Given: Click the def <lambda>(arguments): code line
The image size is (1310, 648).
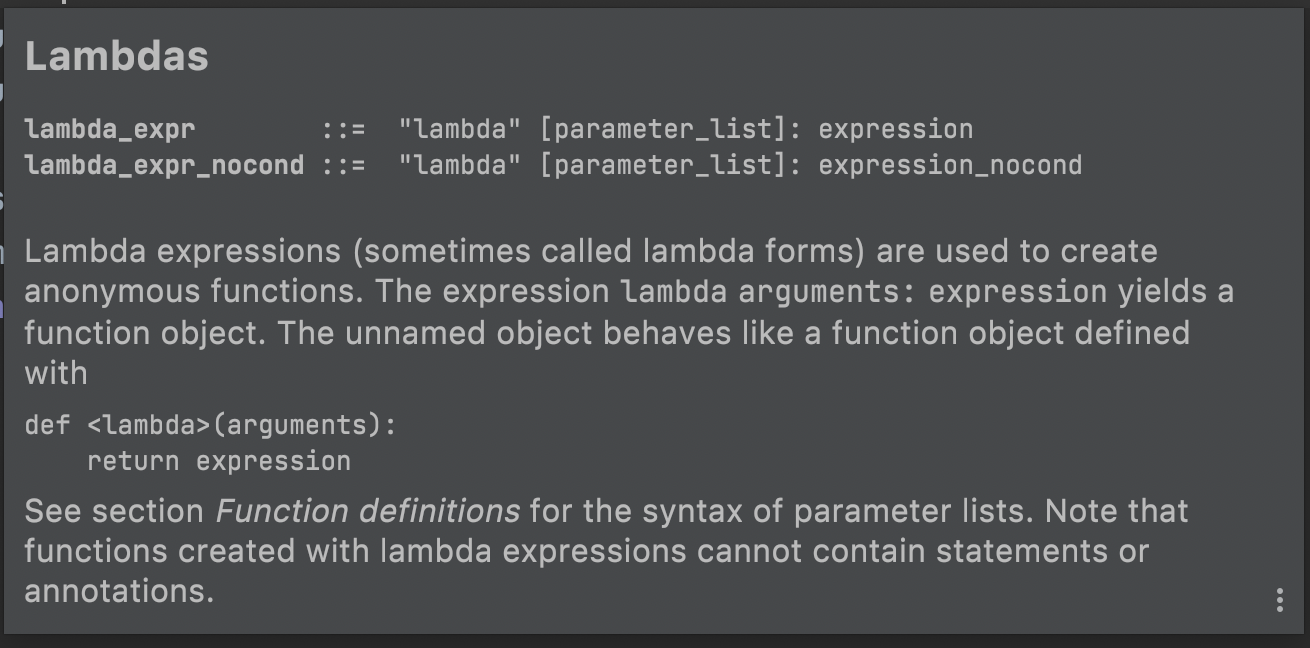Looking at the screenshot, I should (211, 425).
